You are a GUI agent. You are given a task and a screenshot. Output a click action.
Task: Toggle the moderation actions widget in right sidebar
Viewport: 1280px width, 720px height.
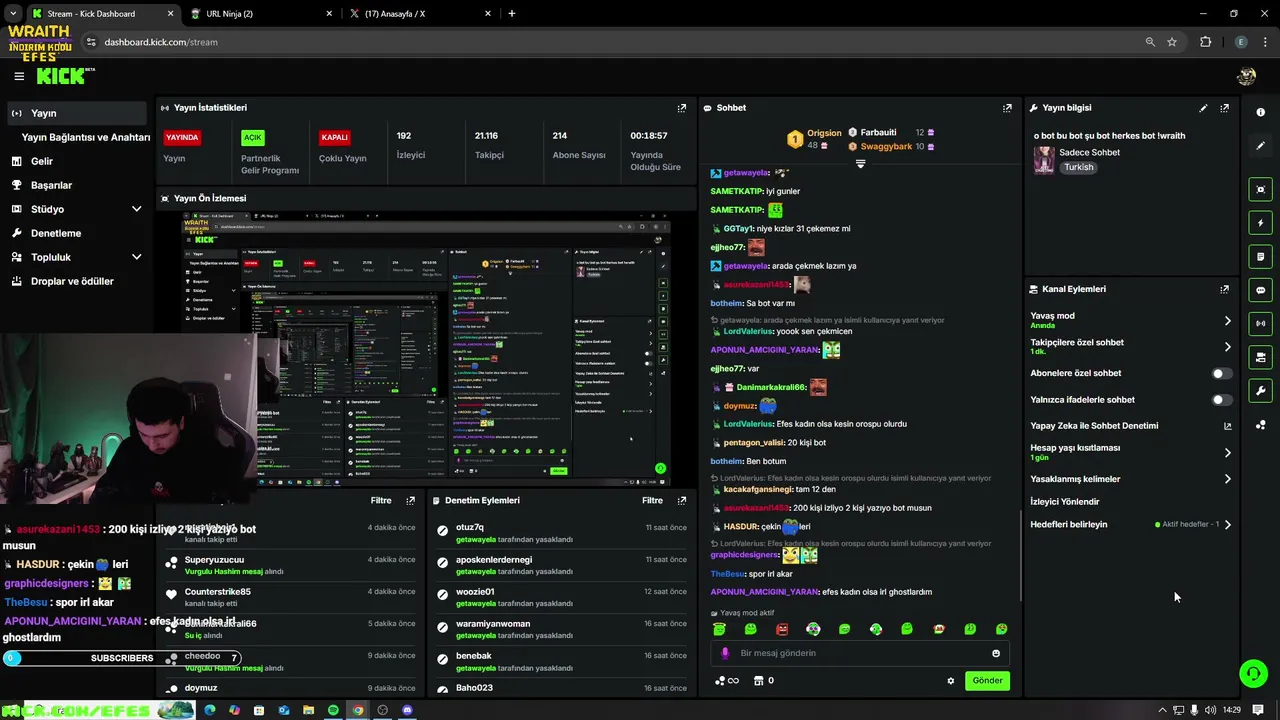[1260, 357]
